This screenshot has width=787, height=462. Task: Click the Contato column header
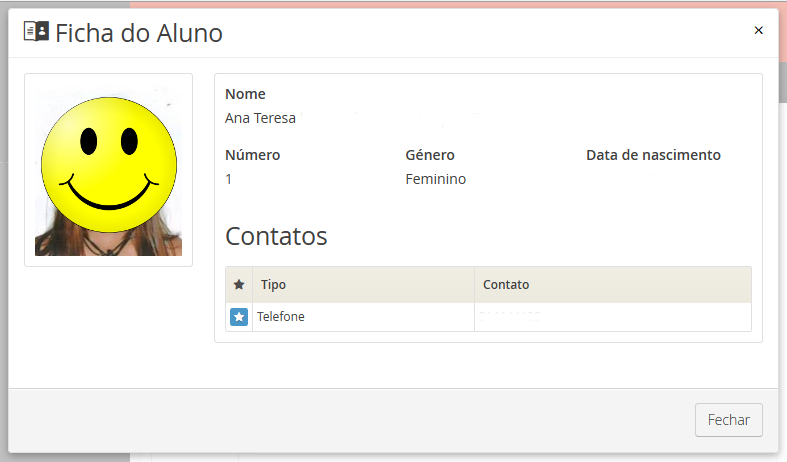coord(506,285)
